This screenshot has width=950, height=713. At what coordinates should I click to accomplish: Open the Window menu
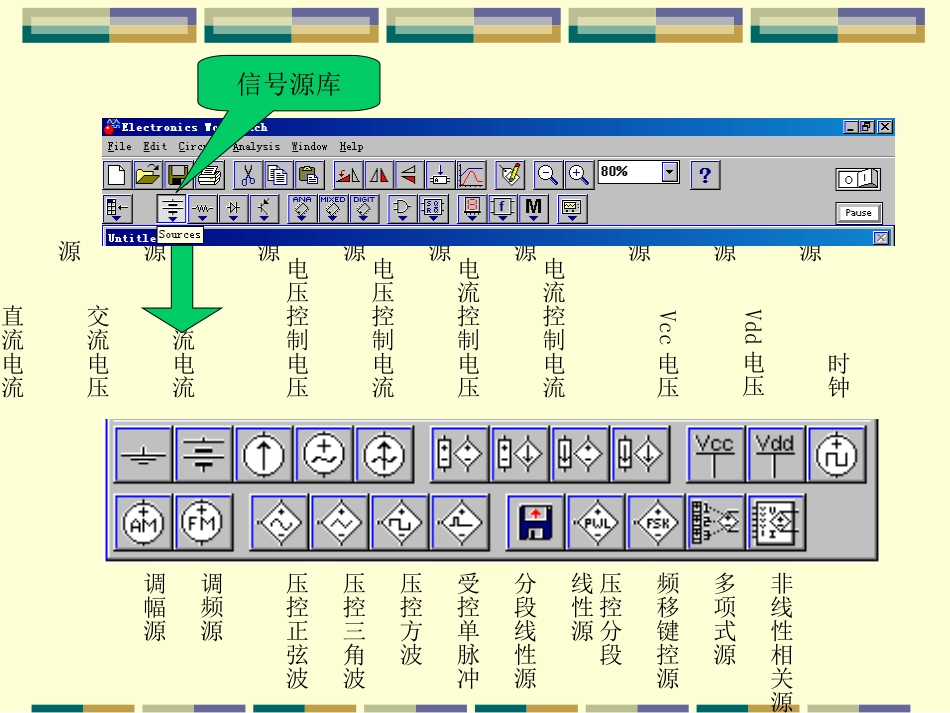click(309, 147)
